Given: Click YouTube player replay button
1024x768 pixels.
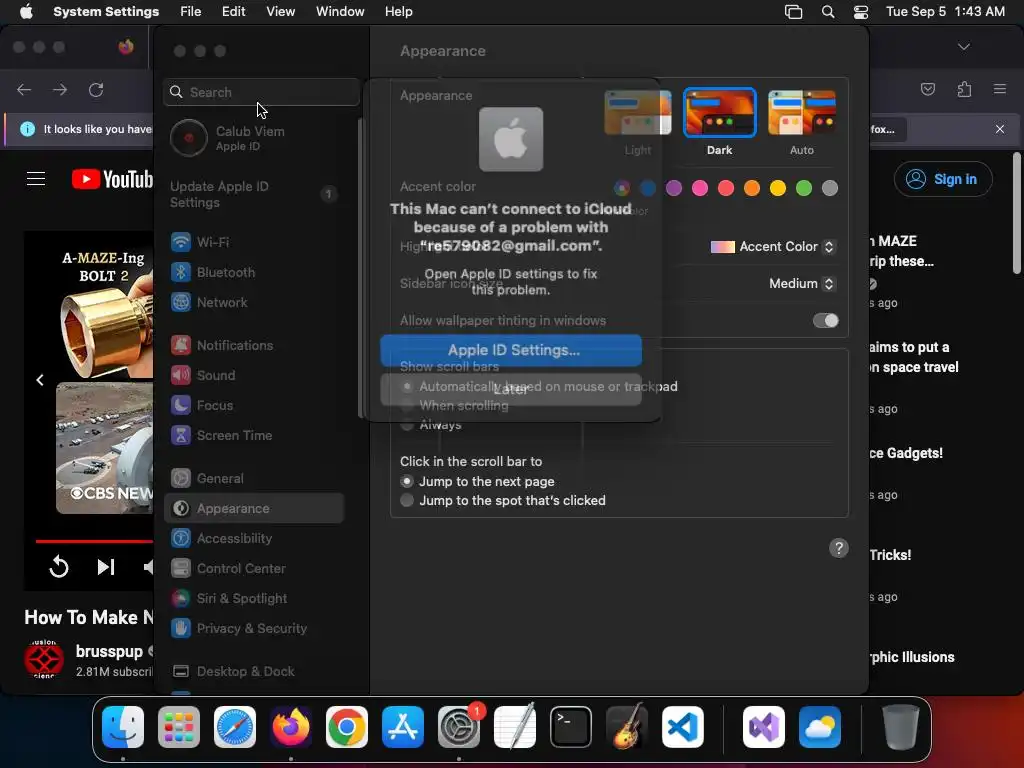Looking at the screenshot, I should coord(59,567).
